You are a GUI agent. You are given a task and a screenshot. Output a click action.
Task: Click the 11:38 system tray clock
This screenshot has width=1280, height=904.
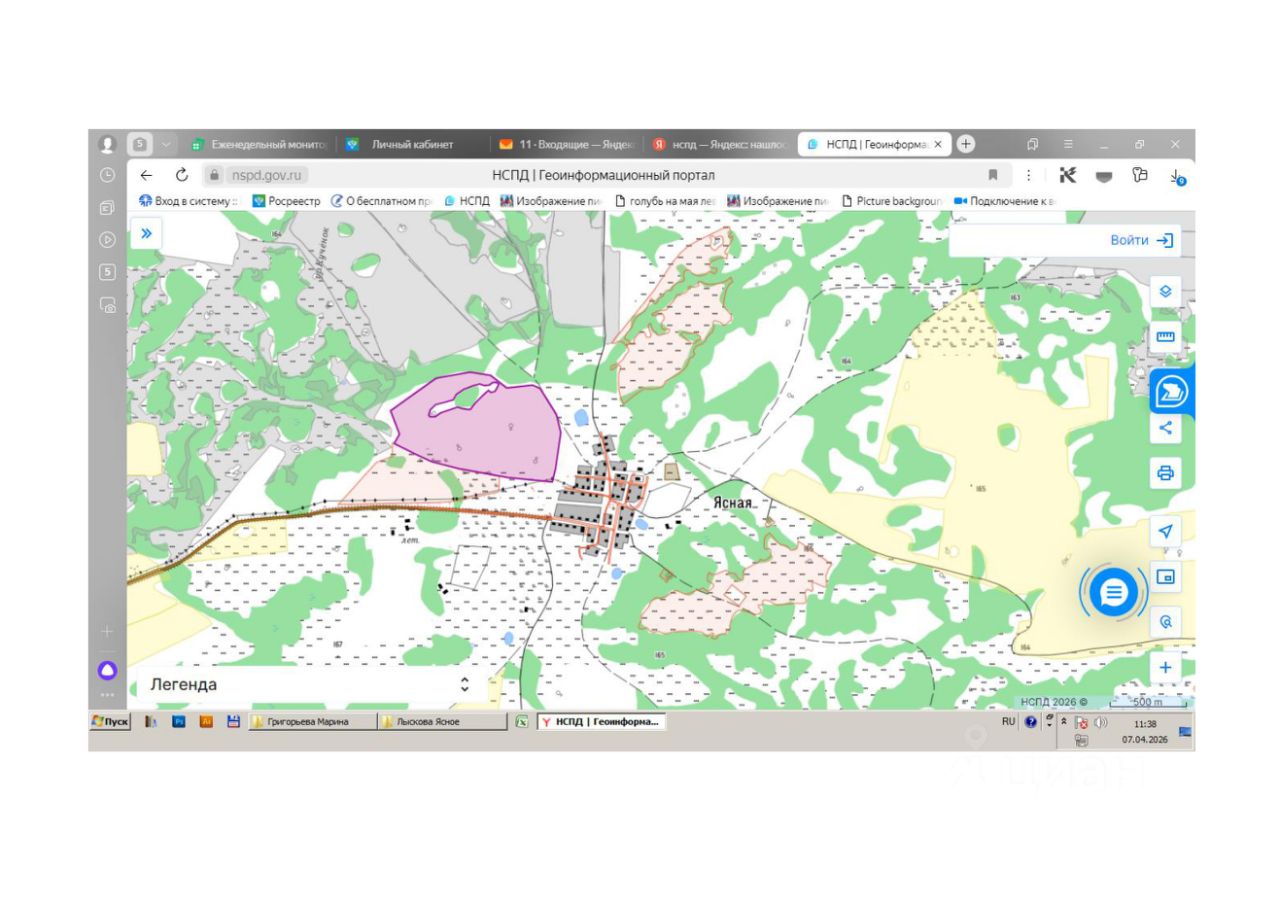click(x=1145, y=724)
